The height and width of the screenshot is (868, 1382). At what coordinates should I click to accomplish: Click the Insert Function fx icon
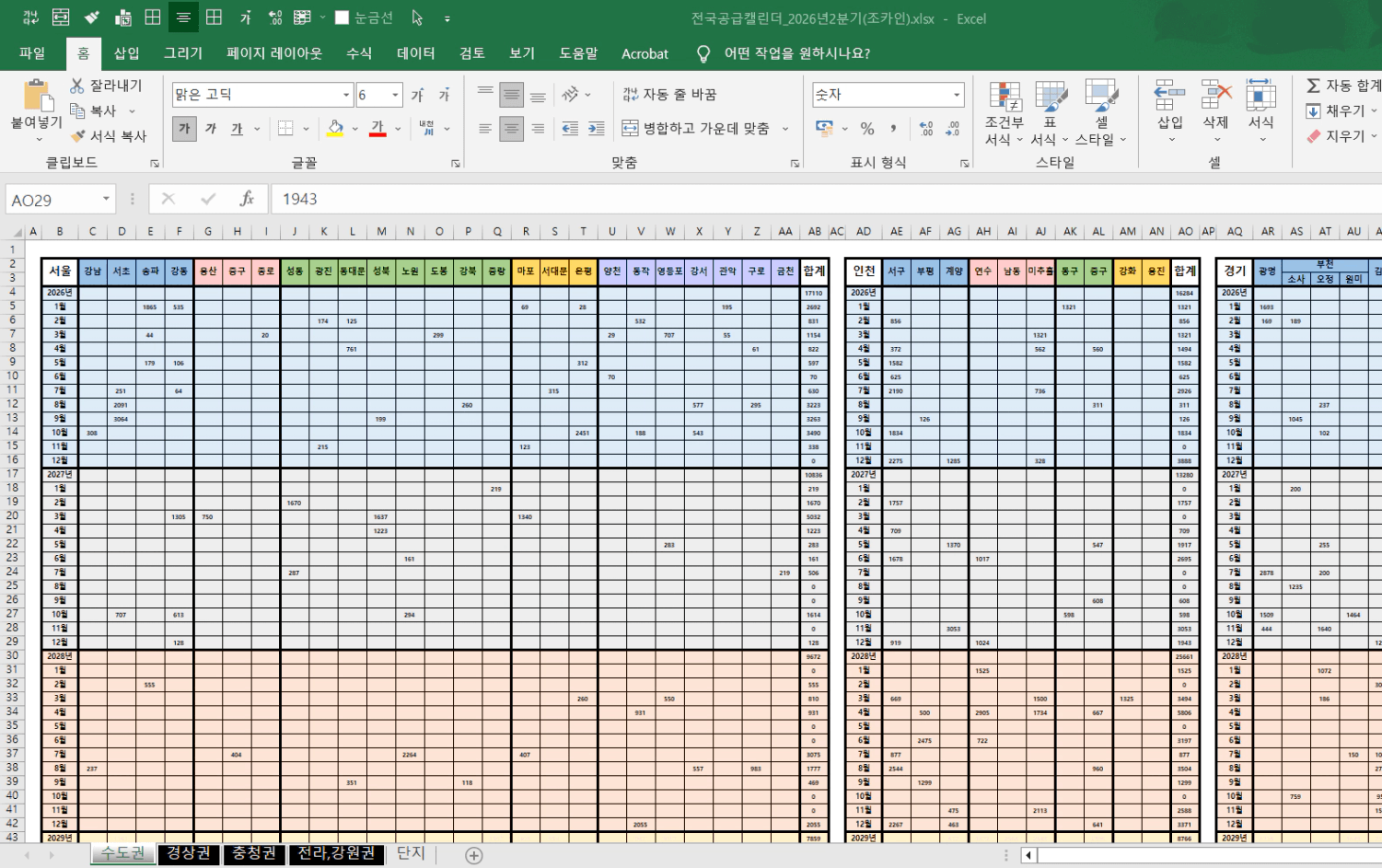[247, 199]
